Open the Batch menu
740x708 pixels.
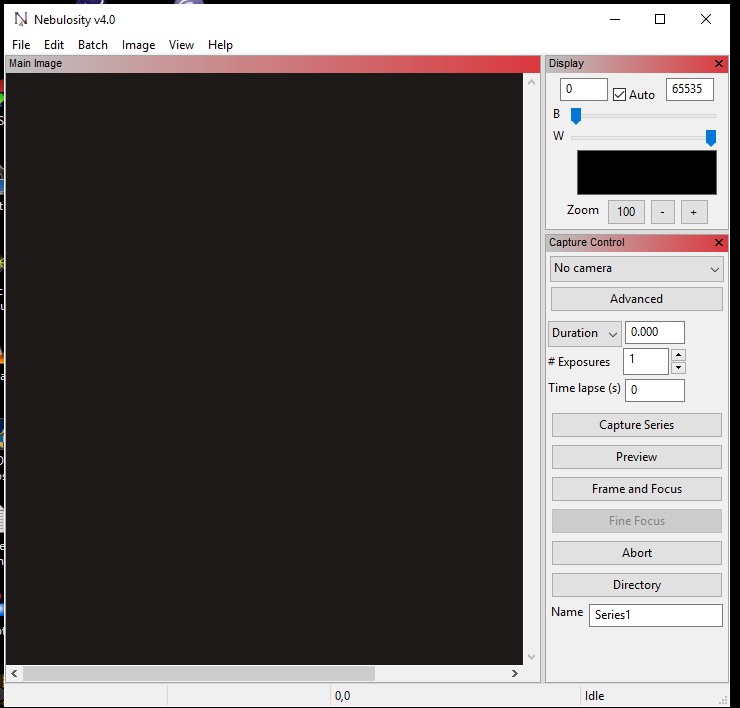(92, 45)
